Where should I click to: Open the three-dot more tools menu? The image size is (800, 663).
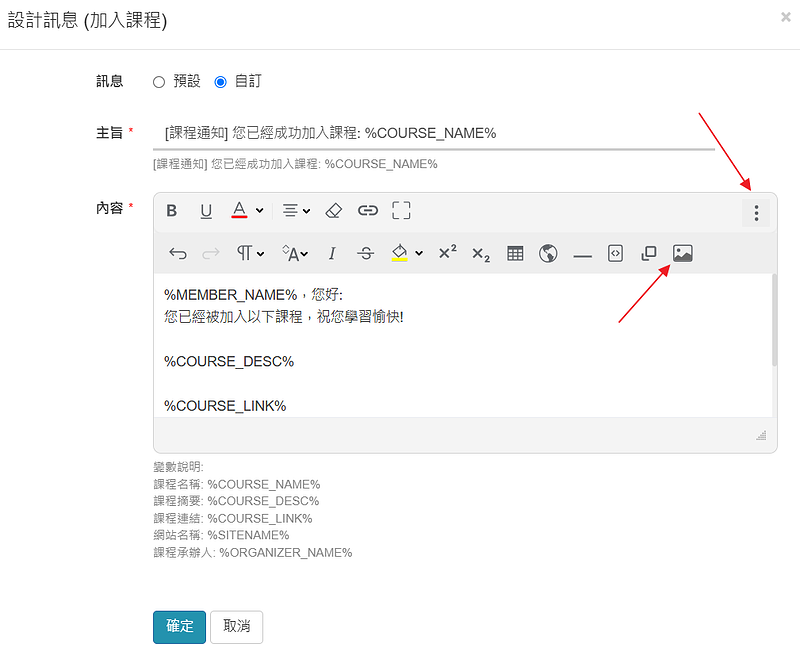pyautogui.click(x=756, y=212)
